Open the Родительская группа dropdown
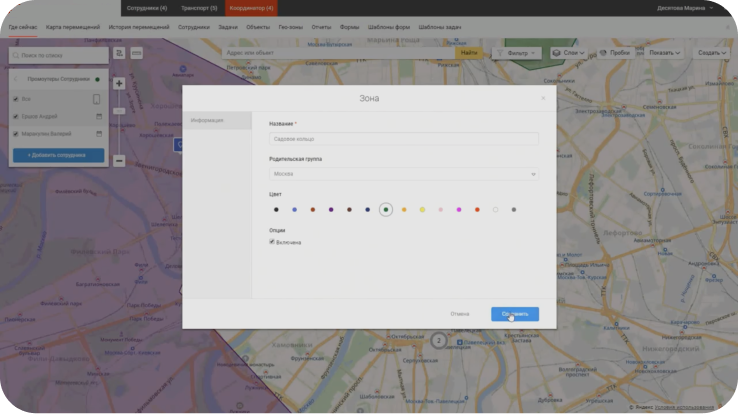This screenshot has width=738, height=414. pyautogui.click(x=403, y=173)
